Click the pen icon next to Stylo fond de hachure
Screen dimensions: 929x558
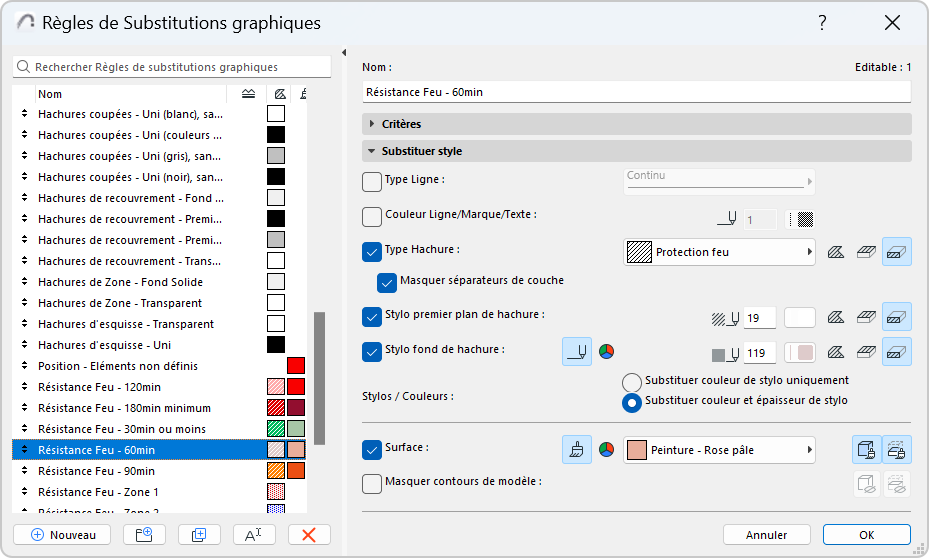tap(576, 352)
